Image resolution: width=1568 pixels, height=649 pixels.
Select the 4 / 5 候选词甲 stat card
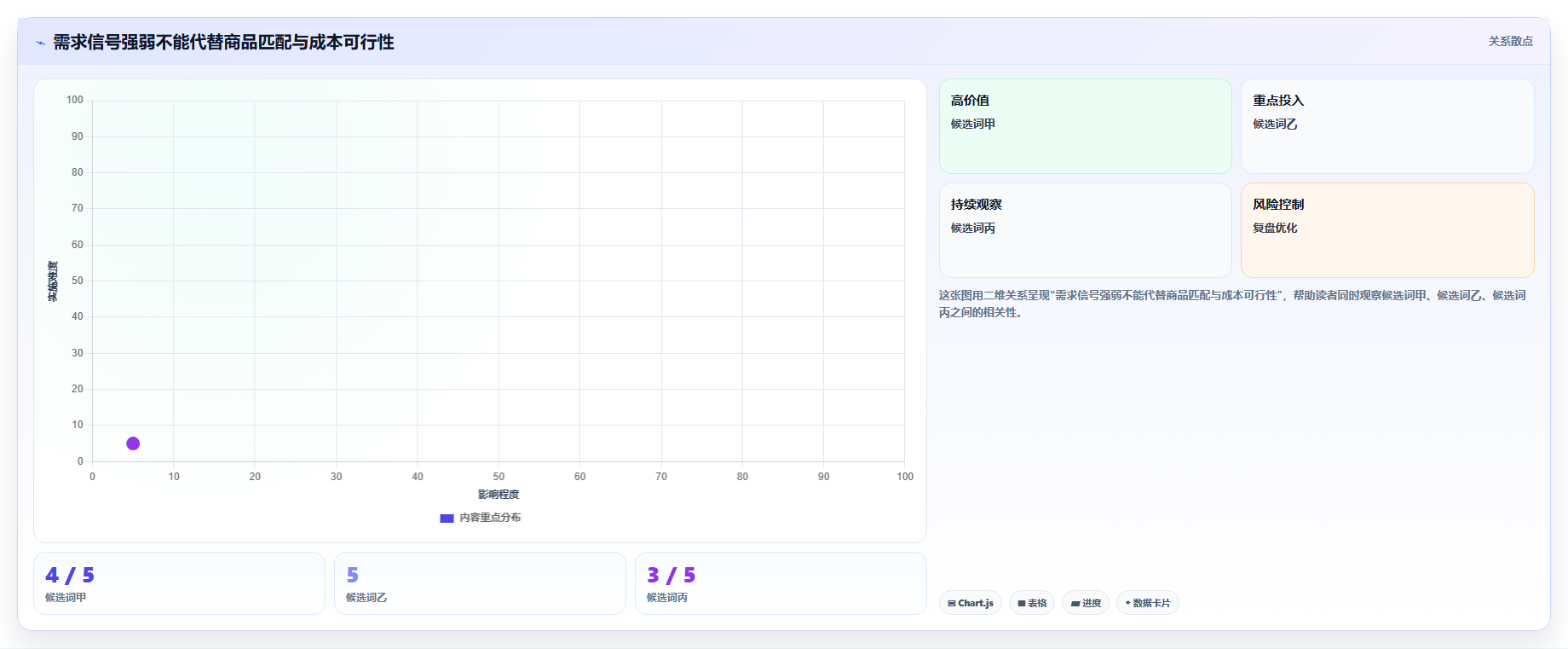click(x=179, y=583)
